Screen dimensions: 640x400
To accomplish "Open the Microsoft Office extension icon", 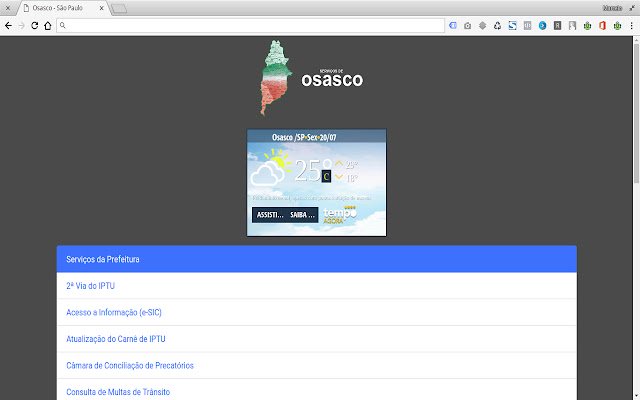I will click(x=602, y=26).
